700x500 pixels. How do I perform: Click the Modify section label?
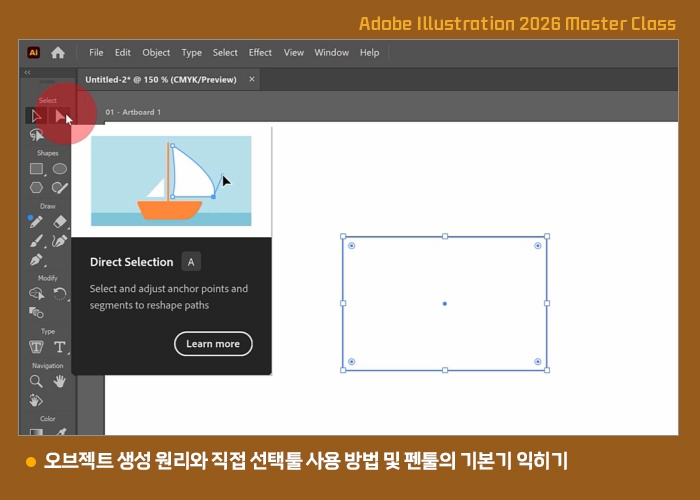pos(48,278)
